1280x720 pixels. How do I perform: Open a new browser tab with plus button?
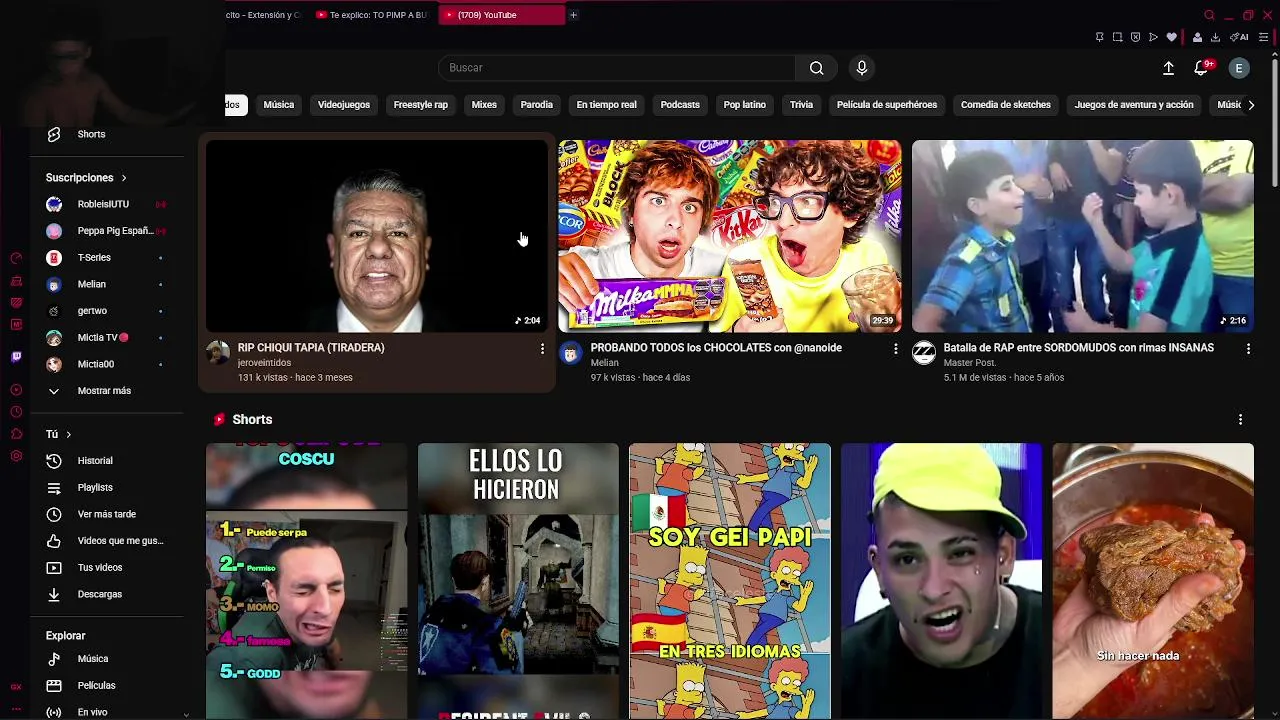click(573, 15)
